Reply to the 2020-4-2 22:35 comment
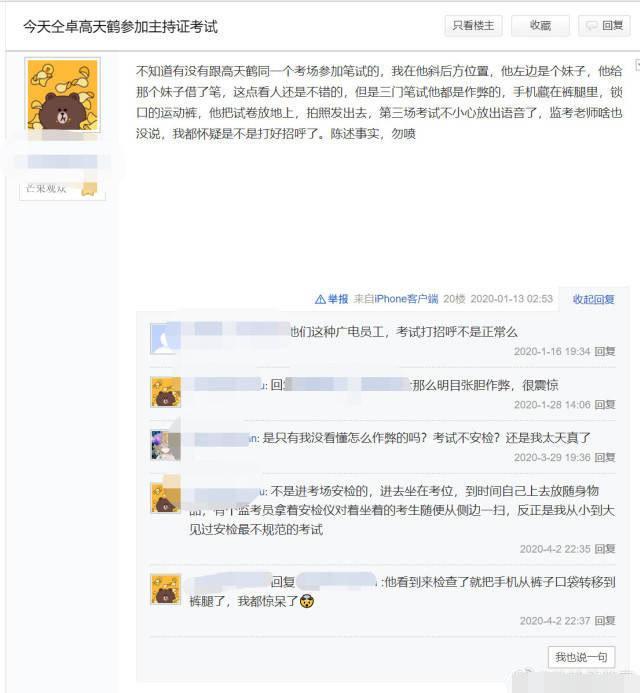The image size is (640, 693). (605, 549)
